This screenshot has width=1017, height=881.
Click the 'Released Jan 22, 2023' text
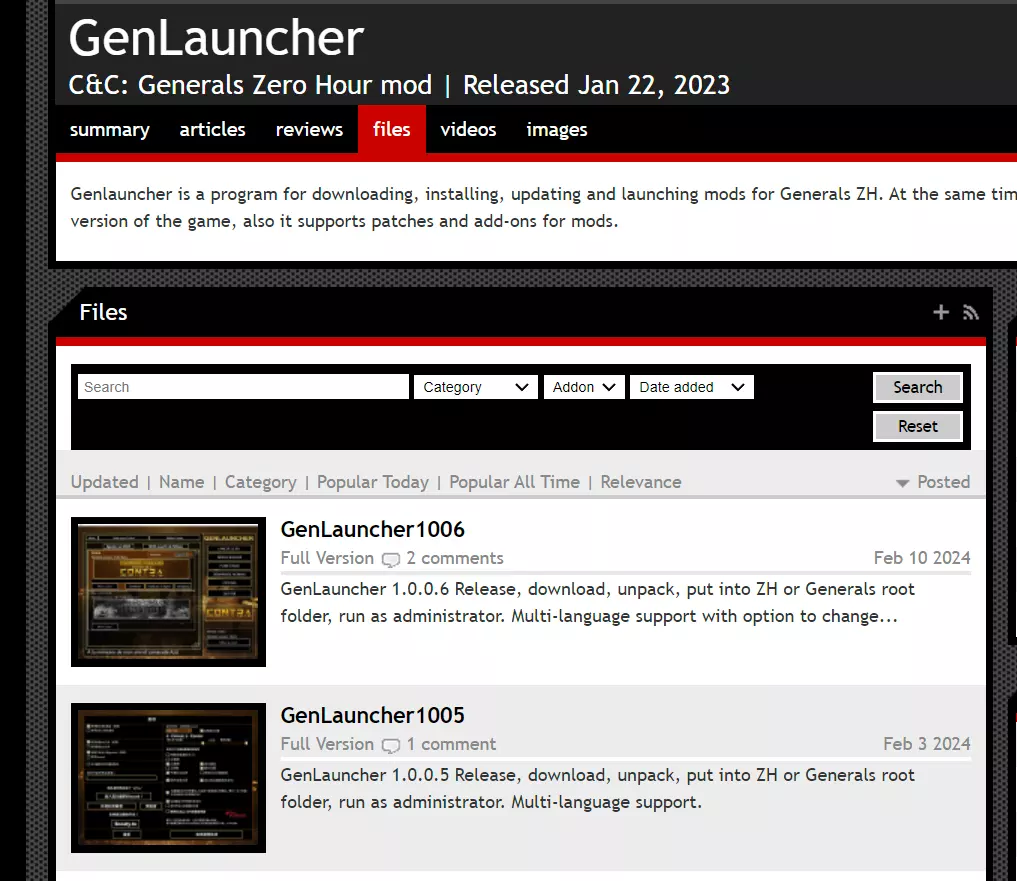pos(596,85)
